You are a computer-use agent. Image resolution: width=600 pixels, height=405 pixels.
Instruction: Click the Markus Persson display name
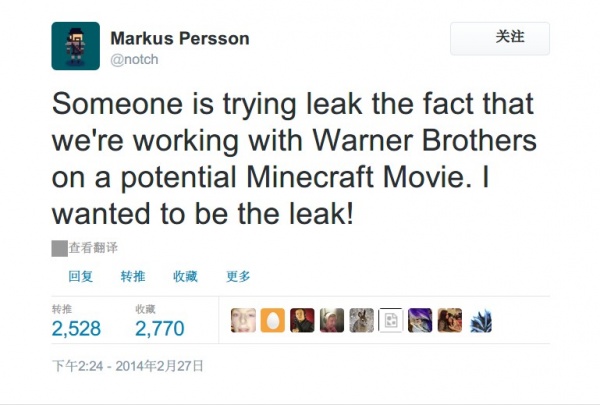point(180,38)
